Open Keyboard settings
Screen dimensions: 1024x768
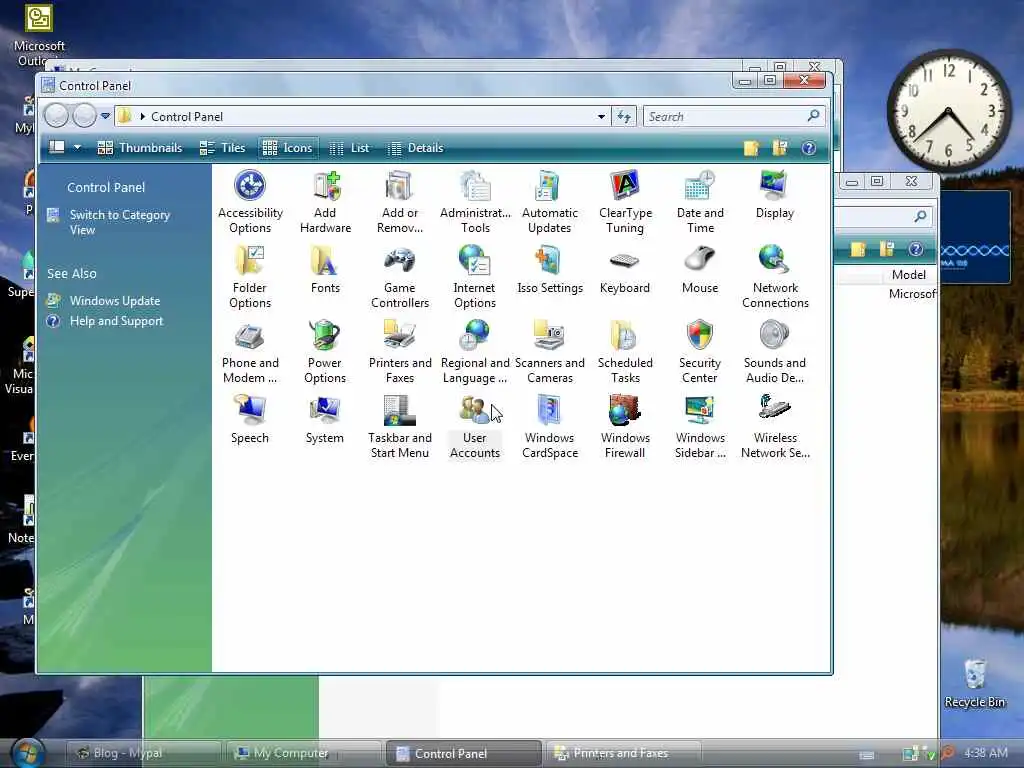tap(625, 269)
